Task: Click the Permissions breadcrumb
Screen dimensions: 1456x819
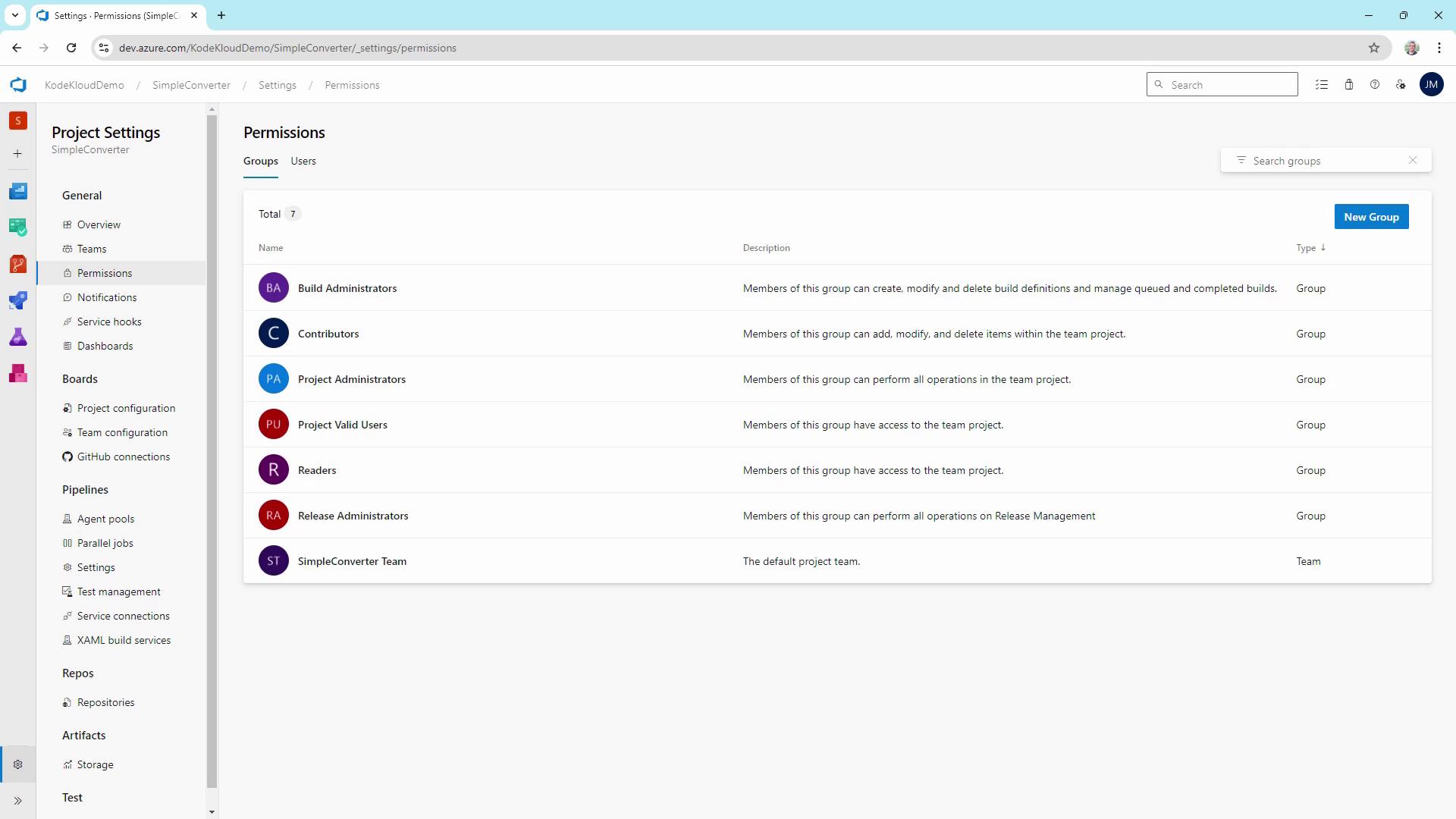Action: pyautogui.click(x=352, y=85)
